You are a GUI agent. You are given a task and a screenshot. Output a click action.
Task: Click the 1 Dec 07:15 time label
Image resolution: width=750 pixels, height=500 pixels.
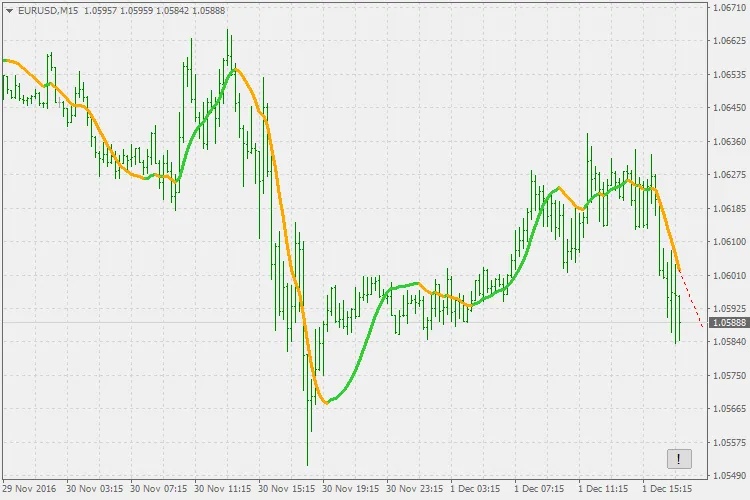[x=542, y=490]
